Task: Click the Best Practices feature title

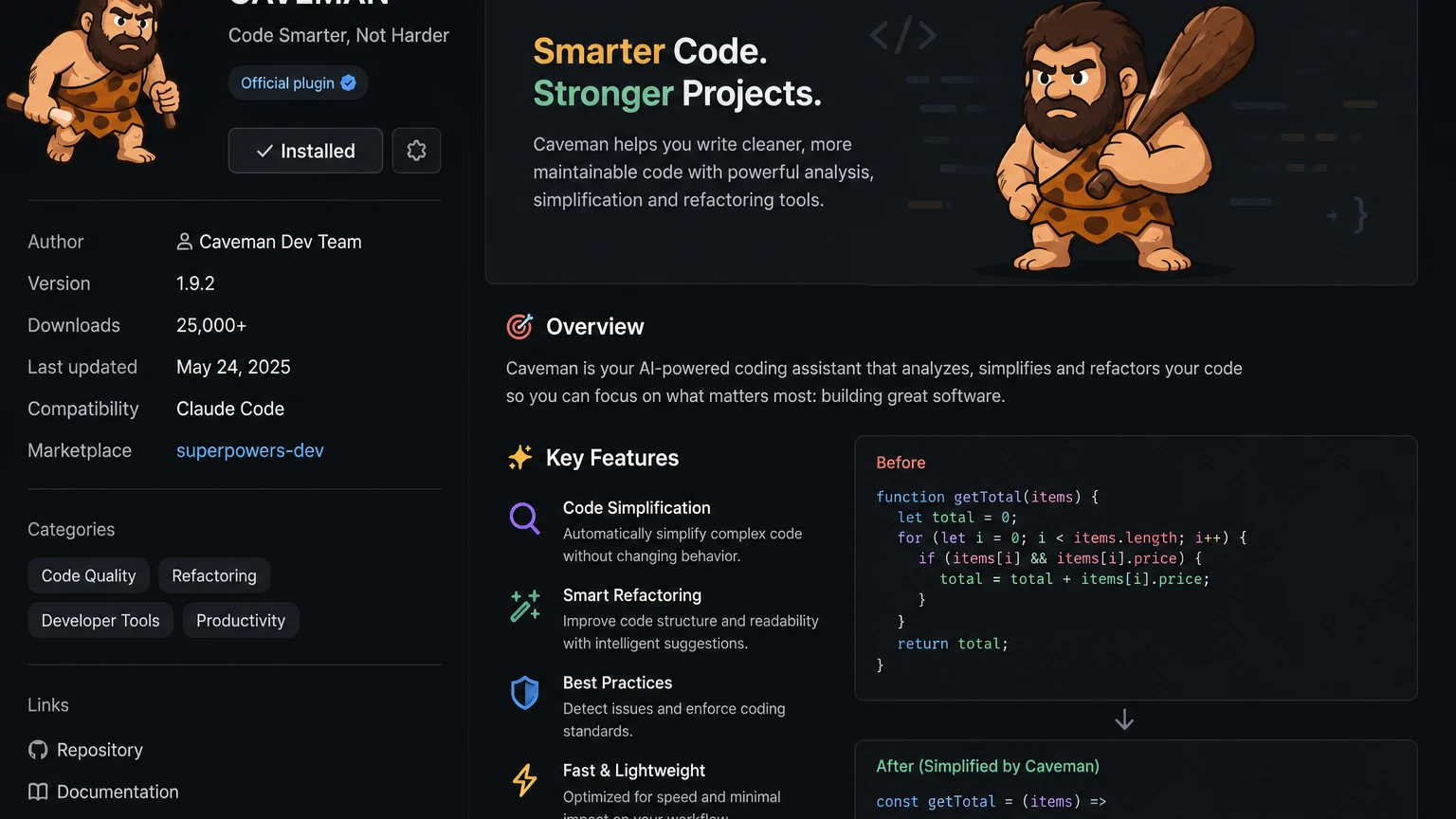Action: 617,682
